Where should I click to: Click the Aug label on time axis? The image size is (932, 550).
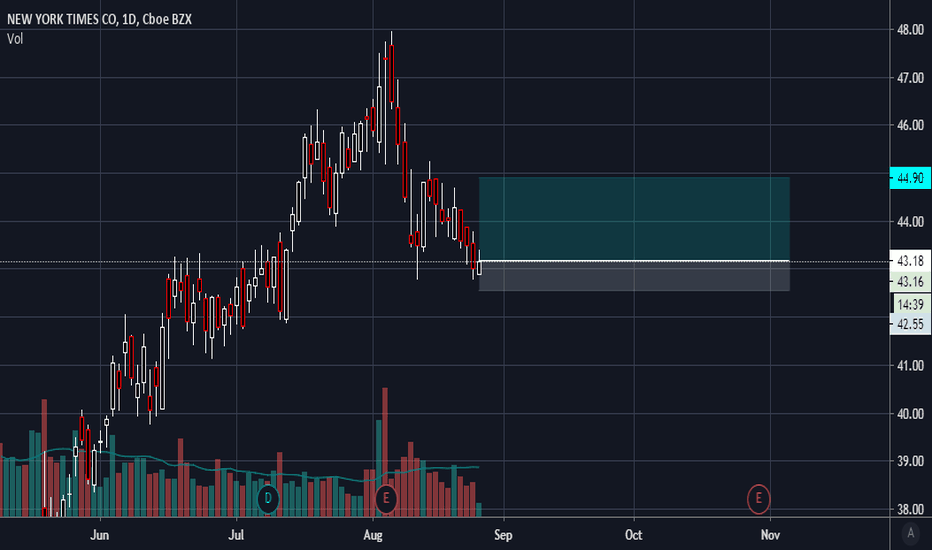[x=373, y=535]
